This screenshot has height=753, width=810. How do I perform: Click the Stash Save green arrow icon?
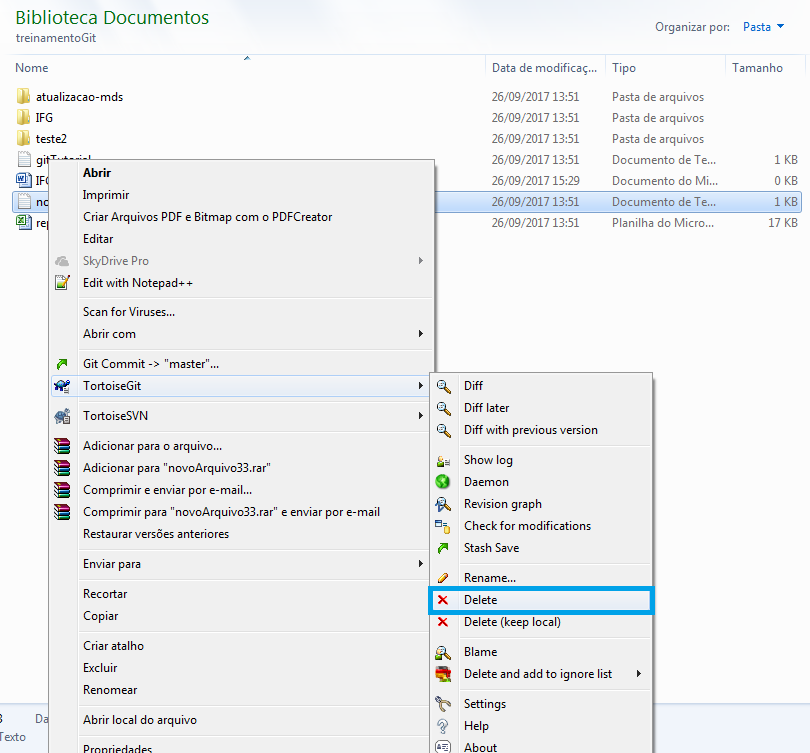click(443, 548)
